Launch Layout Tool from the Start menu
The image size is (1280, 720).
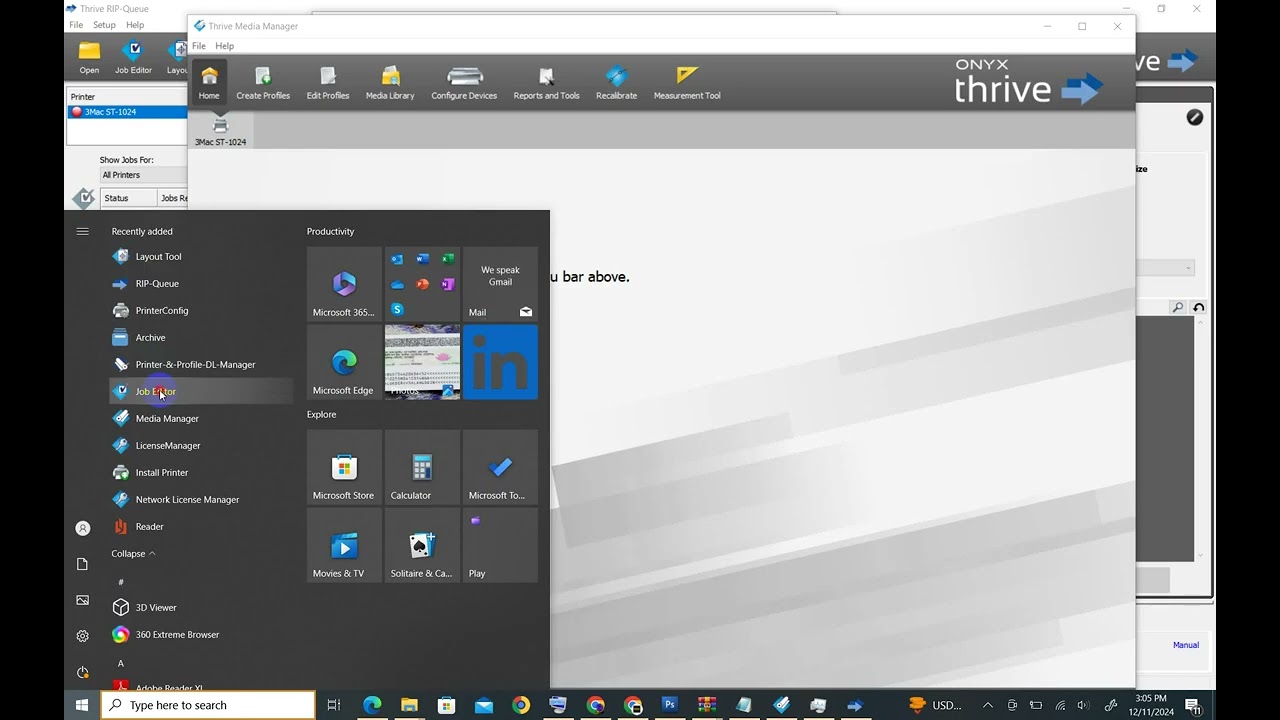[201, 257]
